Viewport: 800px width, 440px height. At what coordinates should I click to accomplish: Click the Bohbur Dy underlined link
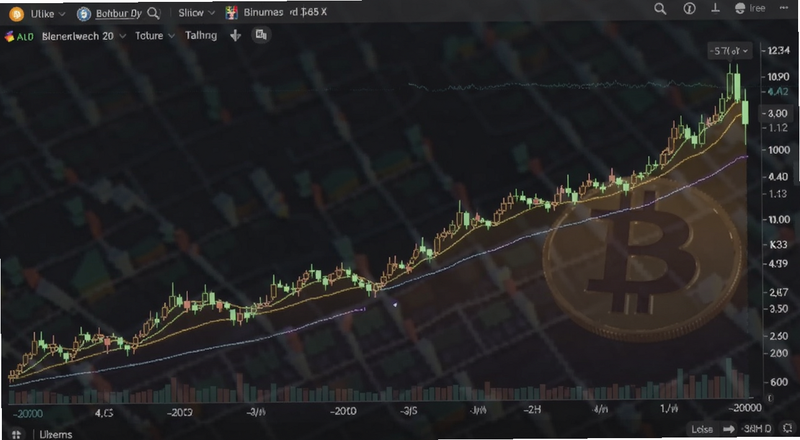point(118,14)
